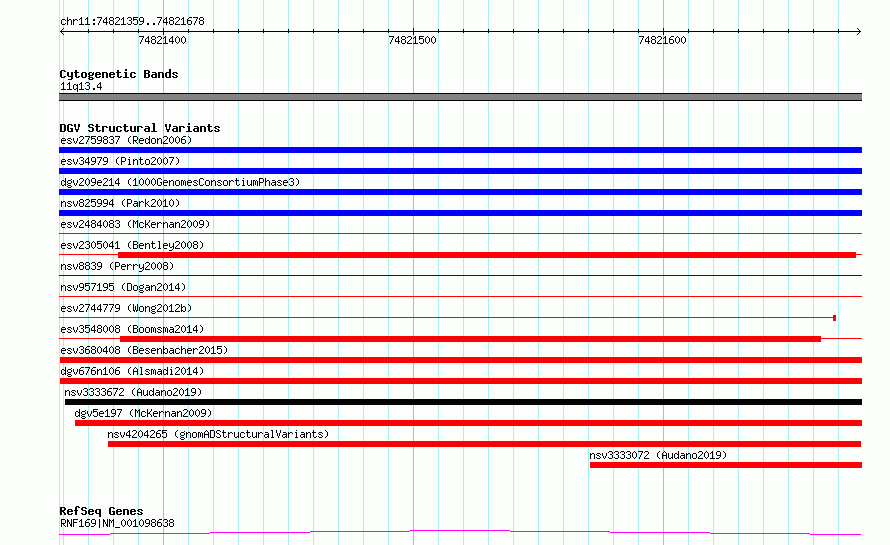
Task: Select the RefSeq Genes track title
Action: tap(101, 511)
